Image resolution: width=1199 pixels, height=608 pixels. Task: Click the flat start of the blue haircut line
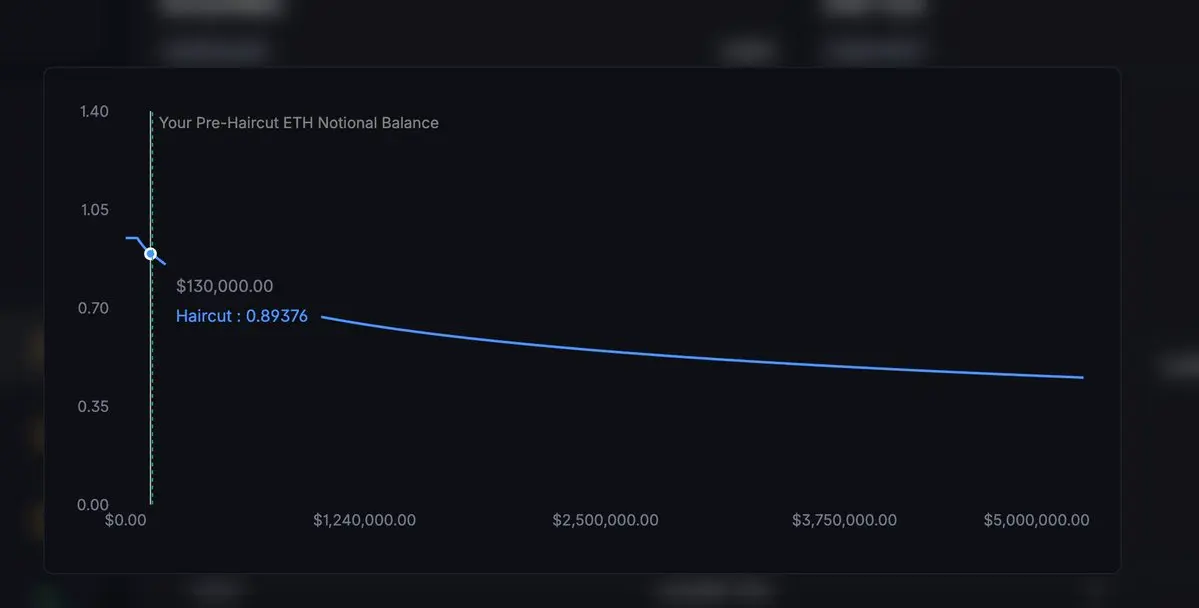[132, 238]
